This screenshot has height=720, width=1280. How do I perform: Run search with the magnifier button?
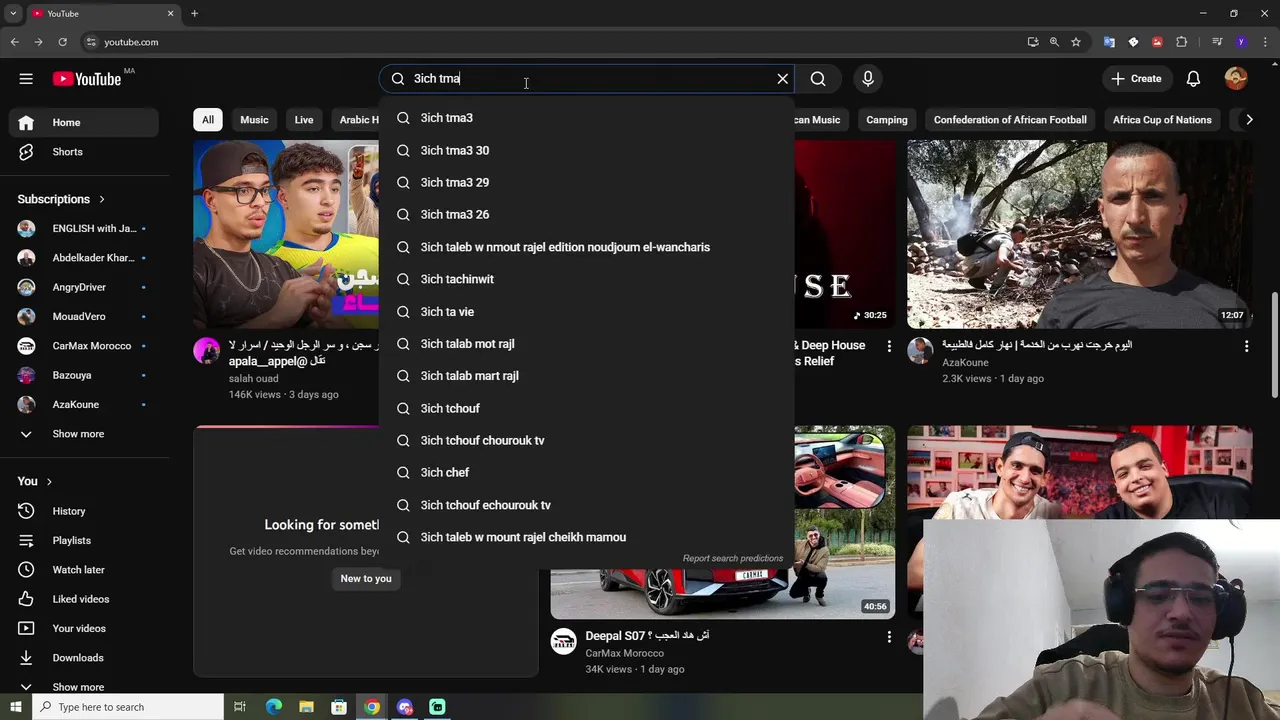coord(818,79)
